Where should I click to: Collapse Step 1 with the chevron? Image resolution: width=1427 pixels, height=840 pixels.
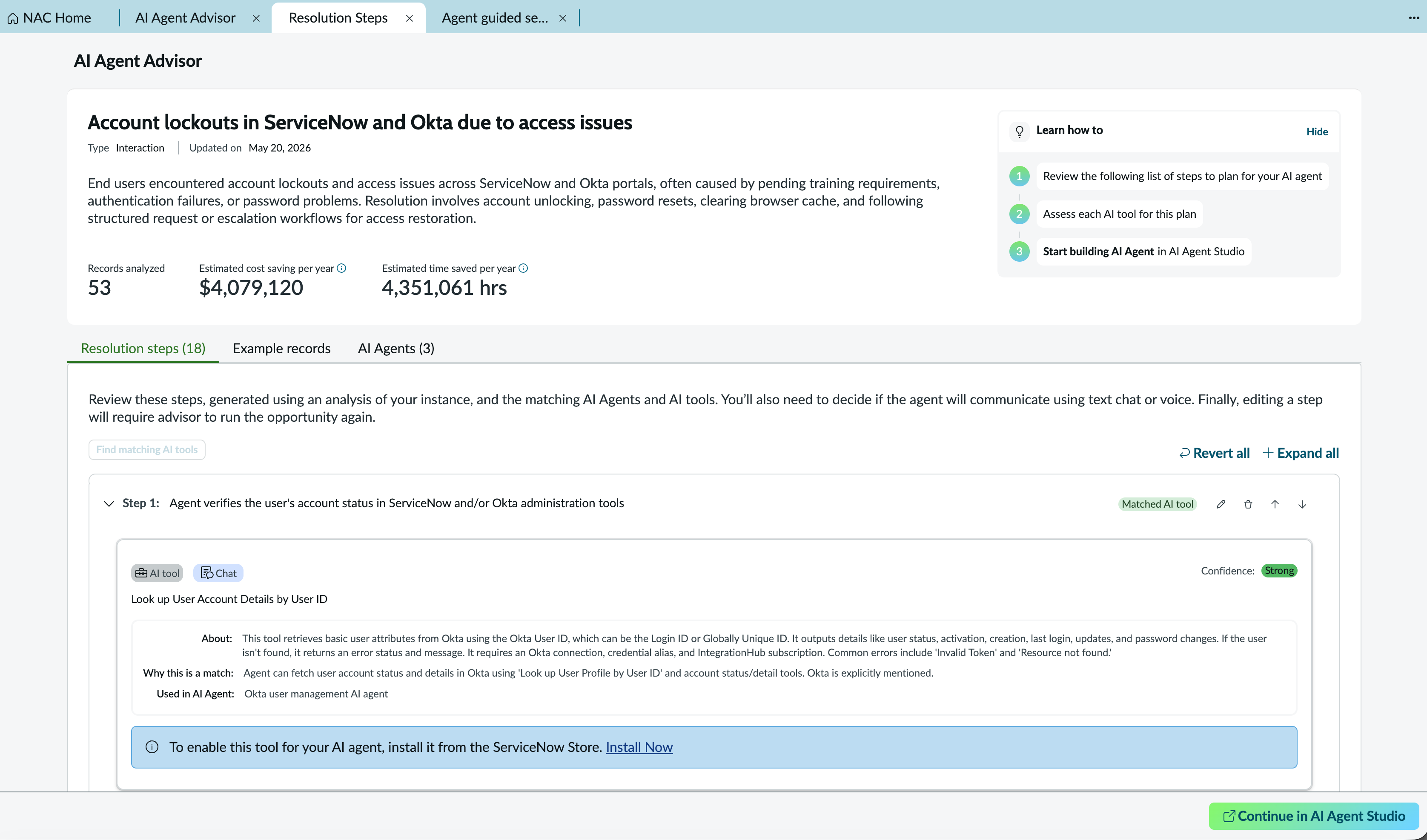(109, 503)
